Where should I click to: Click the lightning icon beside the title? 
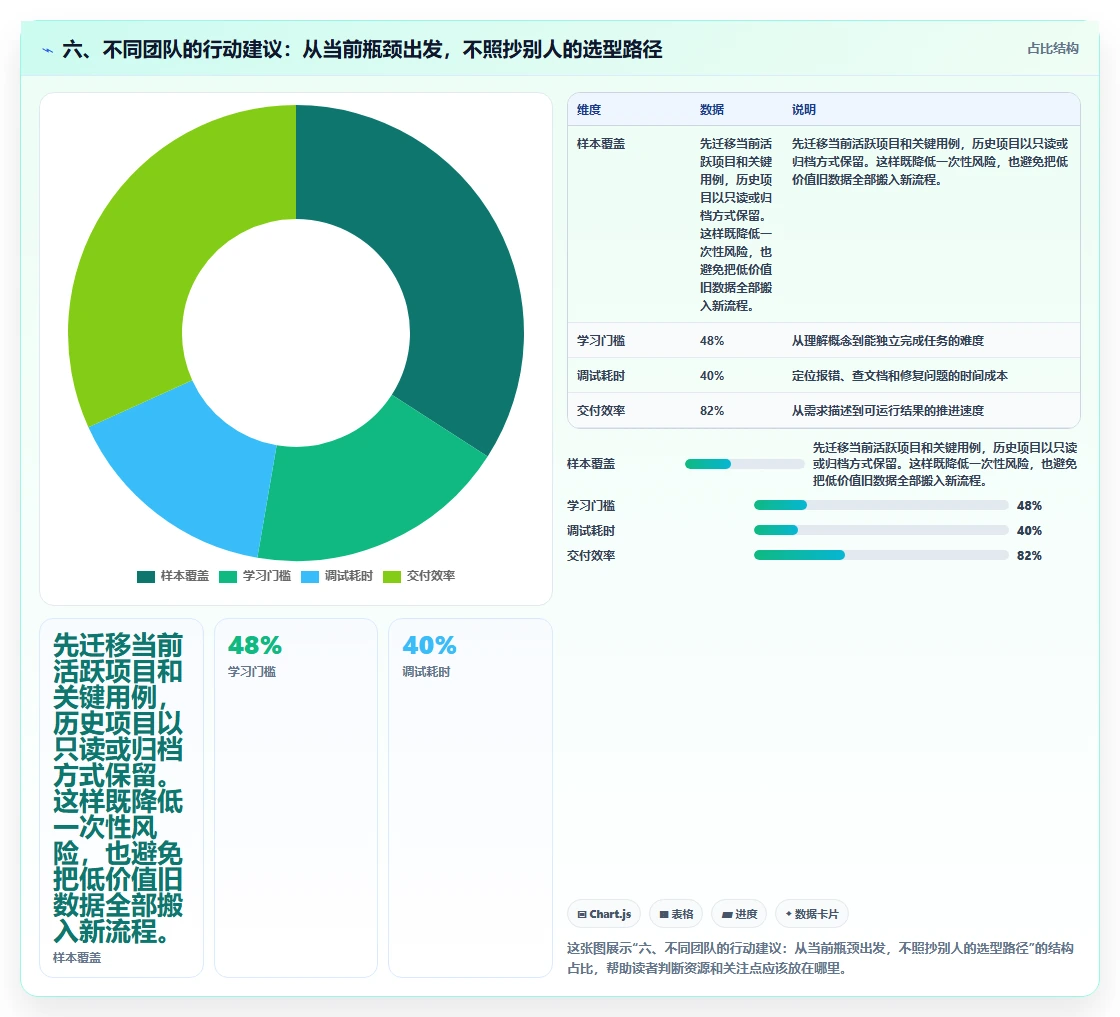[48, 50]
